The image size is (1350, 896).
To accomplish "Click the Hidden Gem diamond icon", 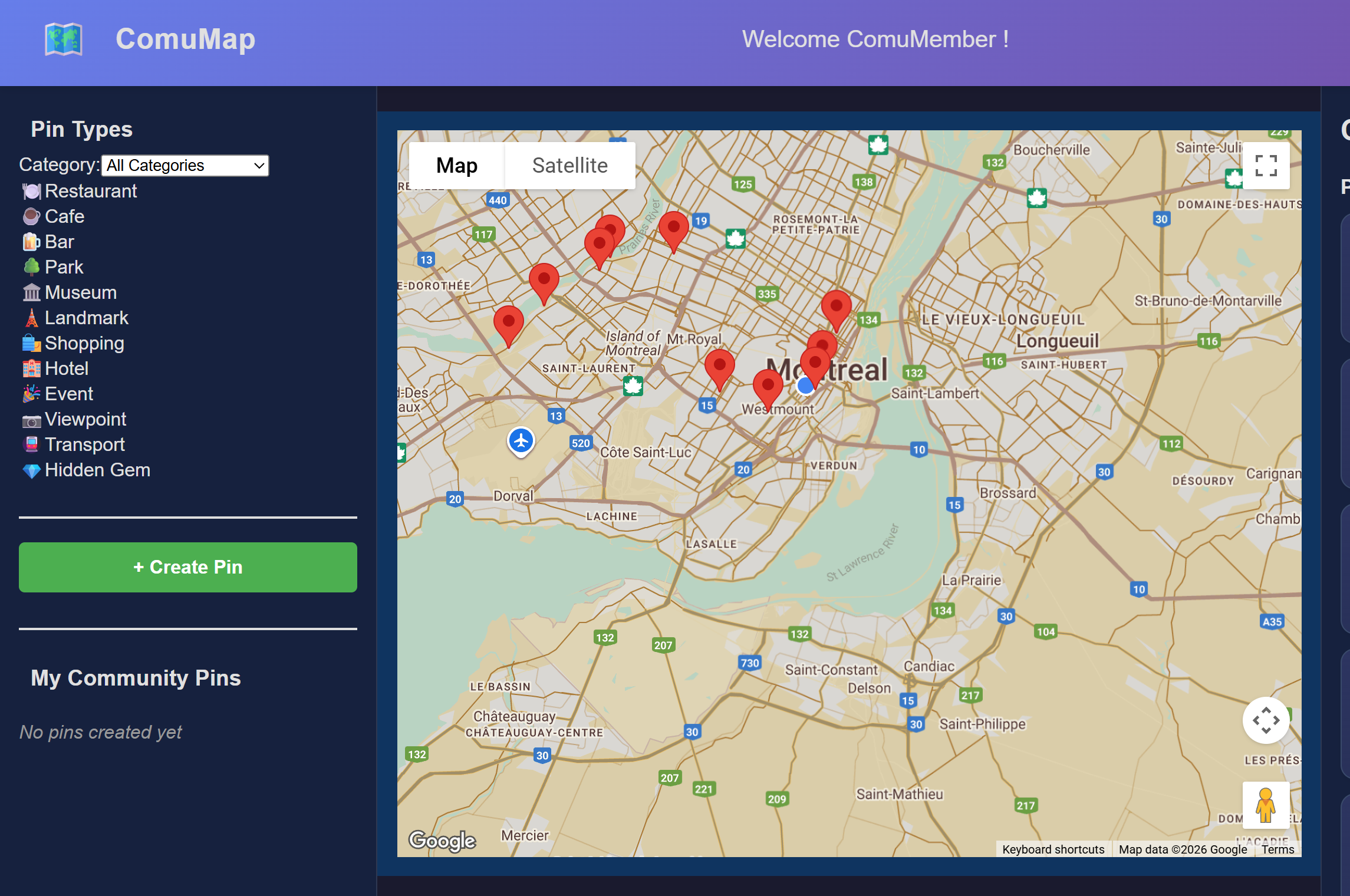I will point(31,470).
